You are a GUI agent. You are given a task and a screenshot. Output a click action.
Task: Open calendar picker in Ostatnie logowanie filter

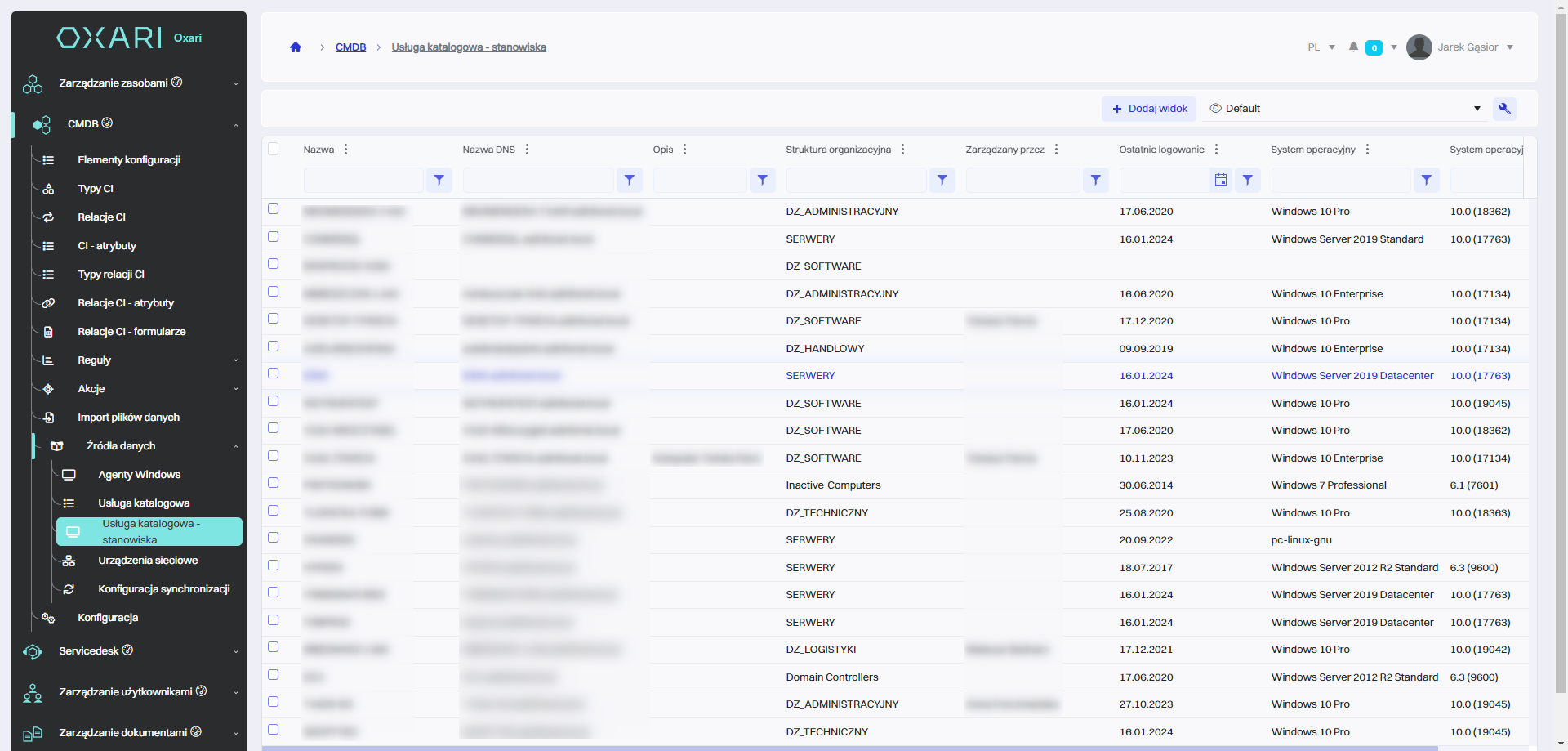(1220, 180)
